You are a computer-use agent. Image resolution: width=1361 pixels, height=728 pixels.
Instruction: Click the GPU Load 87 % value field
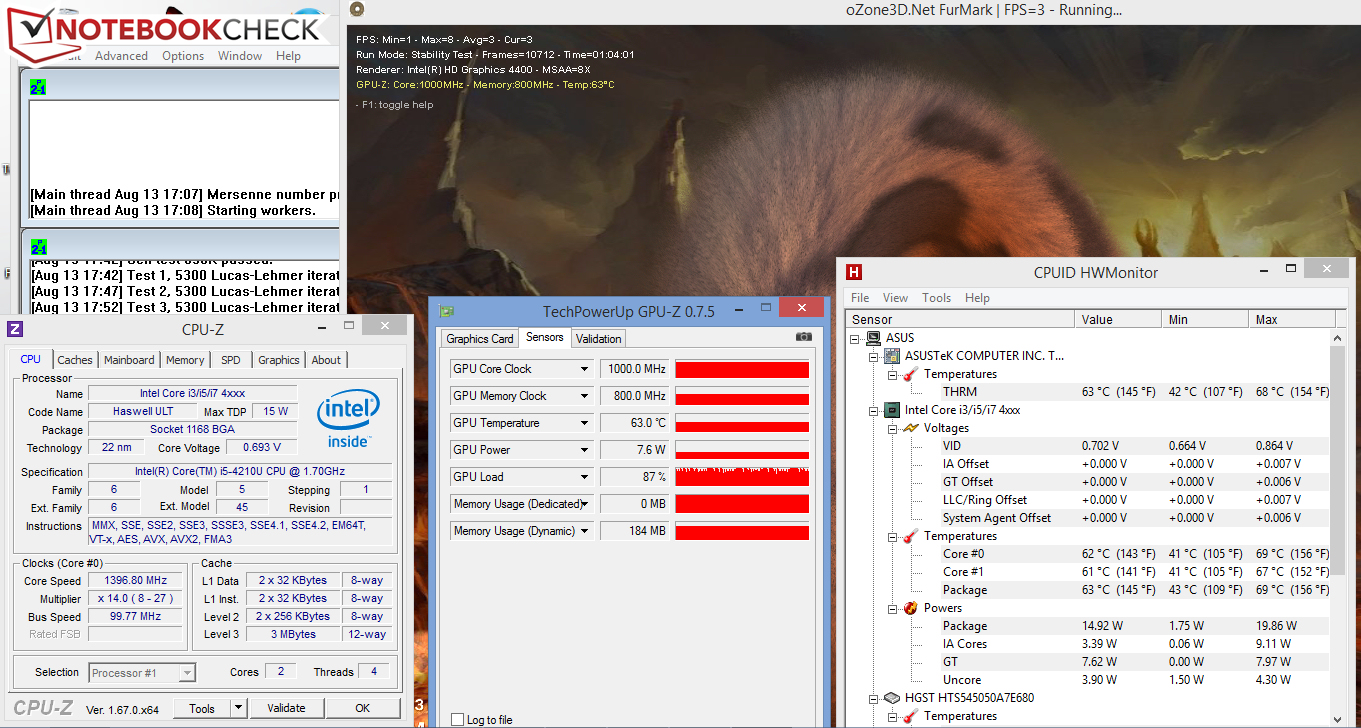tap(635, 477)
